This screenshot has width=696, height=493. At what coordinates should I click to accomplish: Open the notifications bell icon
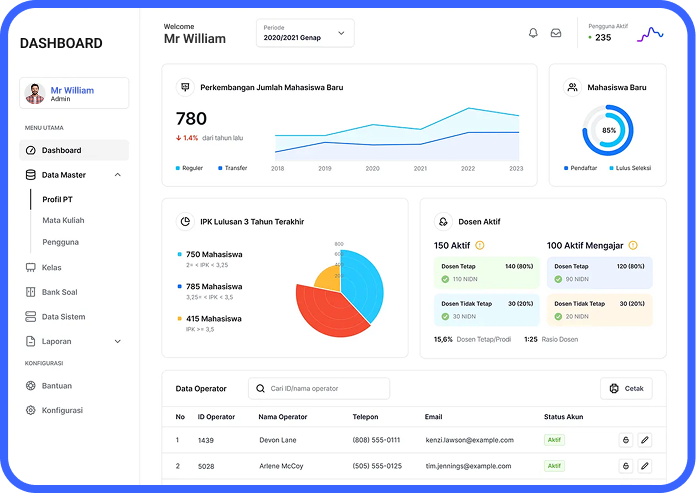533,33
